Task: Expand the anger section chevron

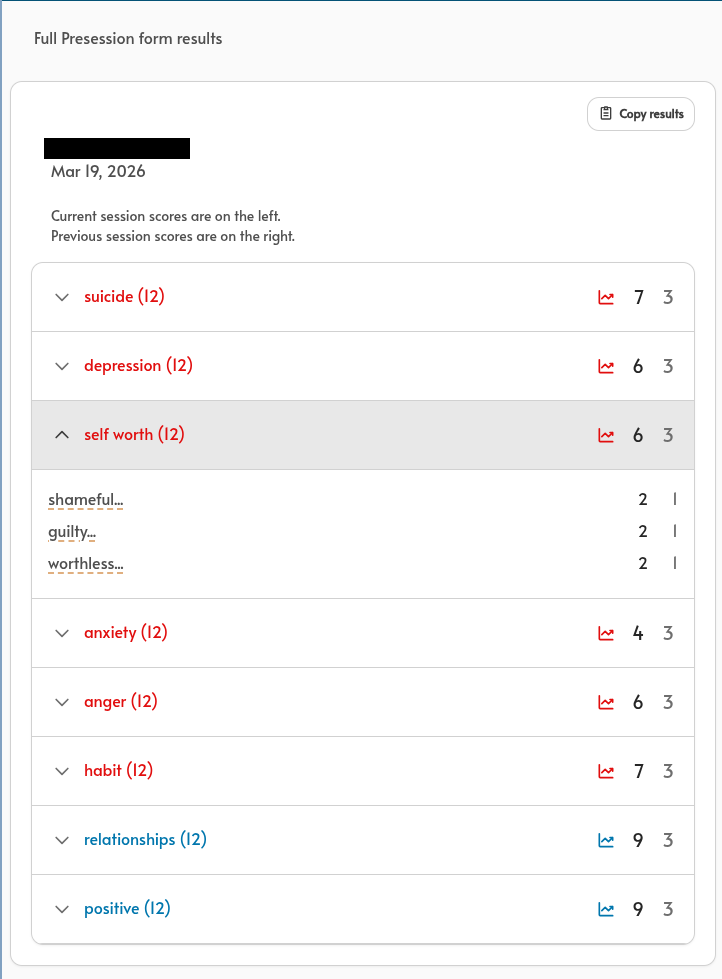Action: pyautogui.click(x=62, y=702)
